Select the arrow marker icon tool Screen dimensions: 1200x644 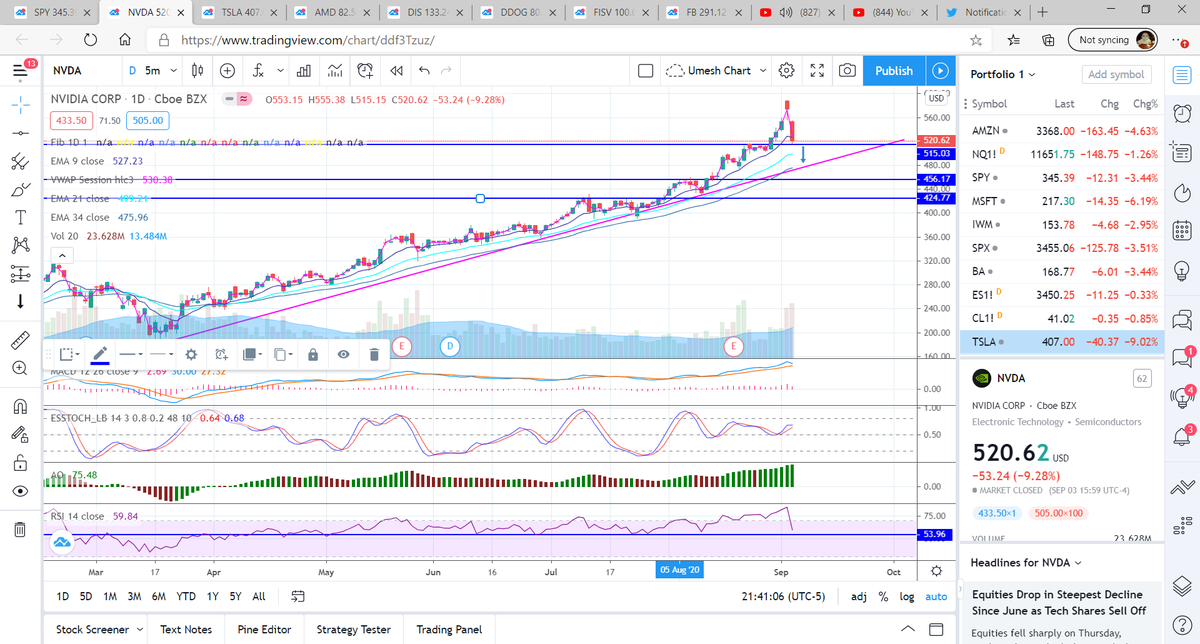[x=20, y=301]
